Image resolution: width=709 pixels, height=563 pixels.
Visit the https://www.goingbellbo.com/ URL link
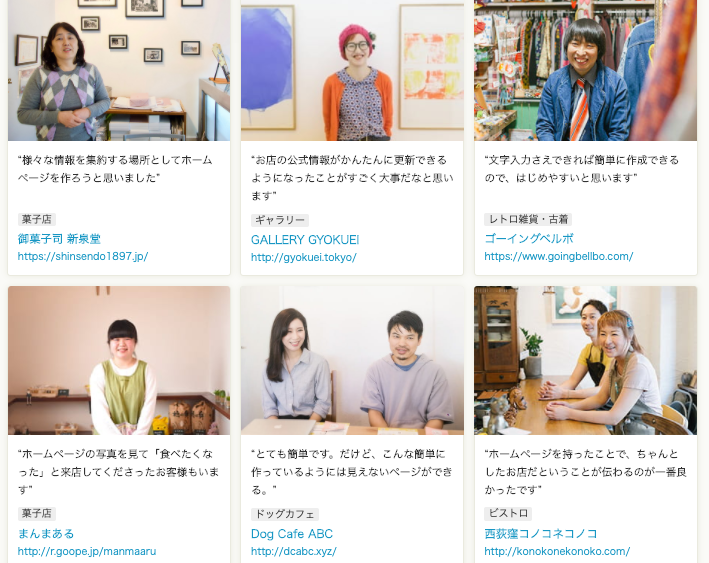(x=558, y=256)
